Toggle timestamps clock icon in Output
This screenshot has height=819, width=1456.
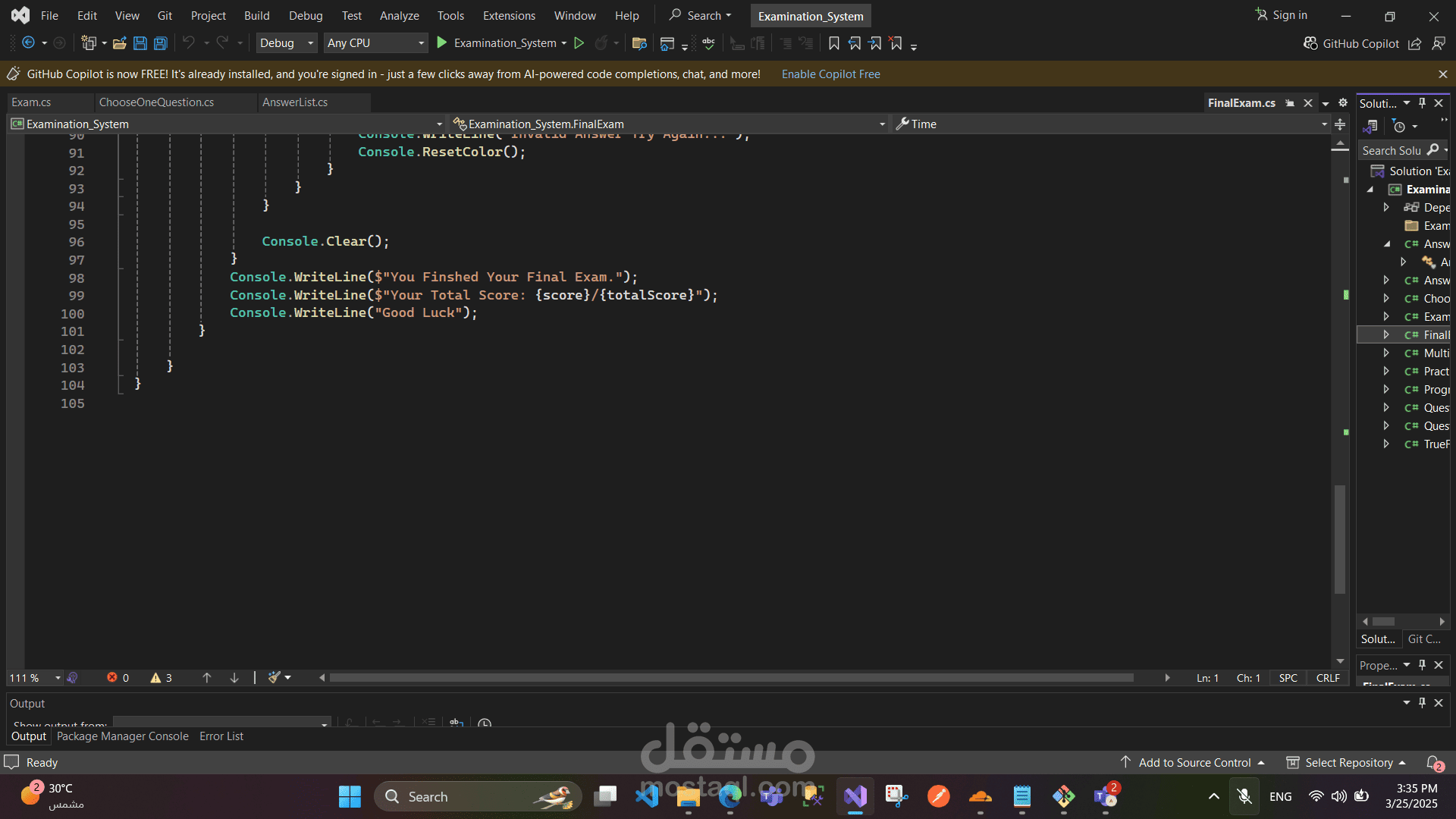click(x=485, y=723)
